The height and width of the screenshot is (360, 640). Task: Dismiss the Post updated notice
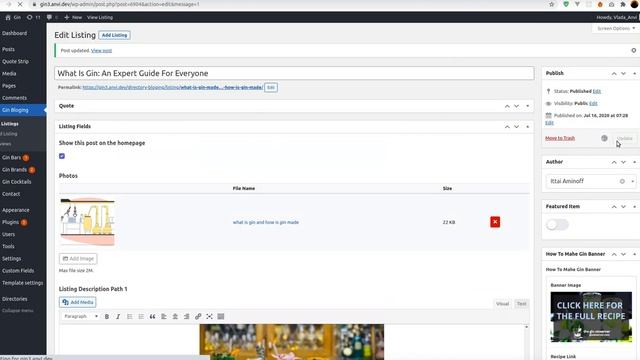click(633, 51)
